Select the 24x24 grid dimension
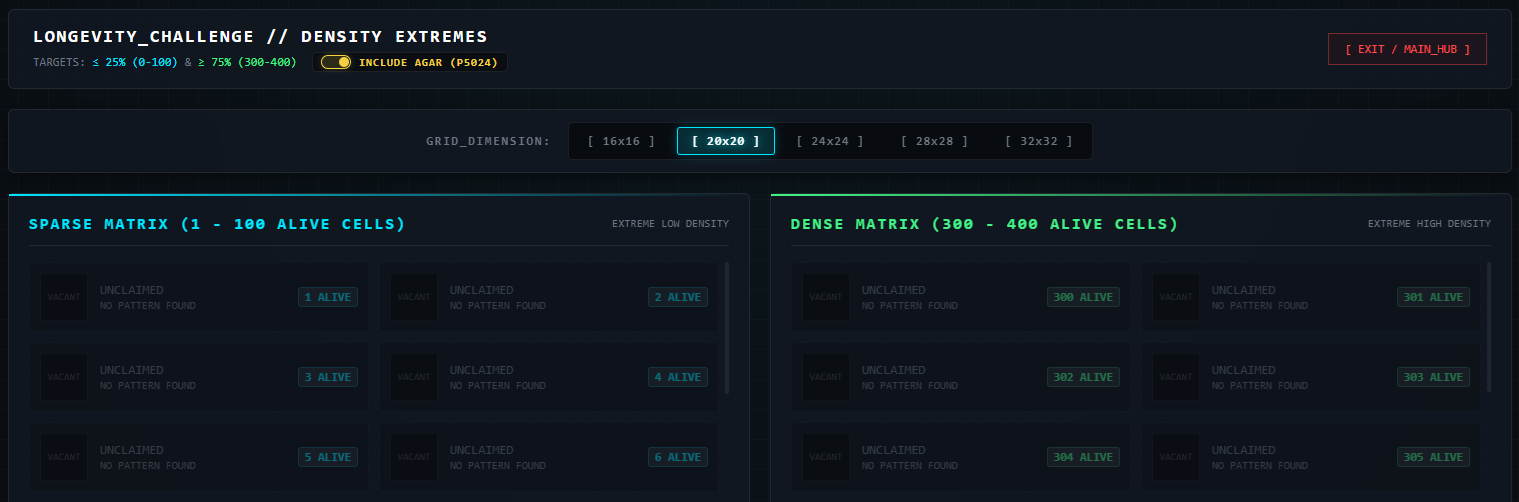 830,141
